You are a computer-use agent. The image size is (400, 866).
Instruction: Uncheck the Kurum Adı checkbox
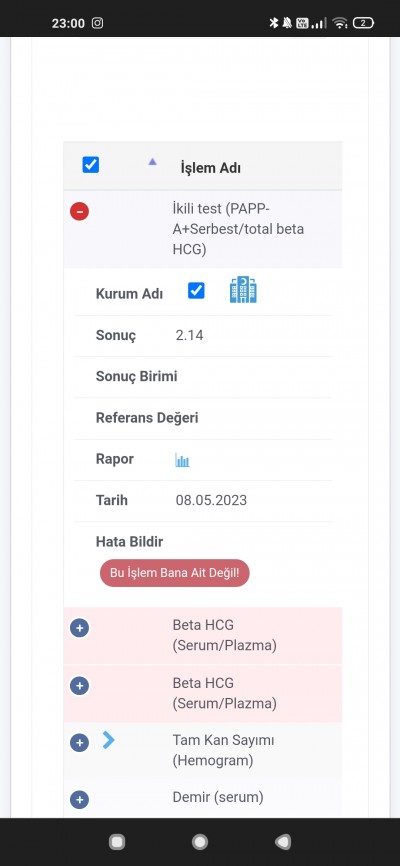[x=196, y=291]
